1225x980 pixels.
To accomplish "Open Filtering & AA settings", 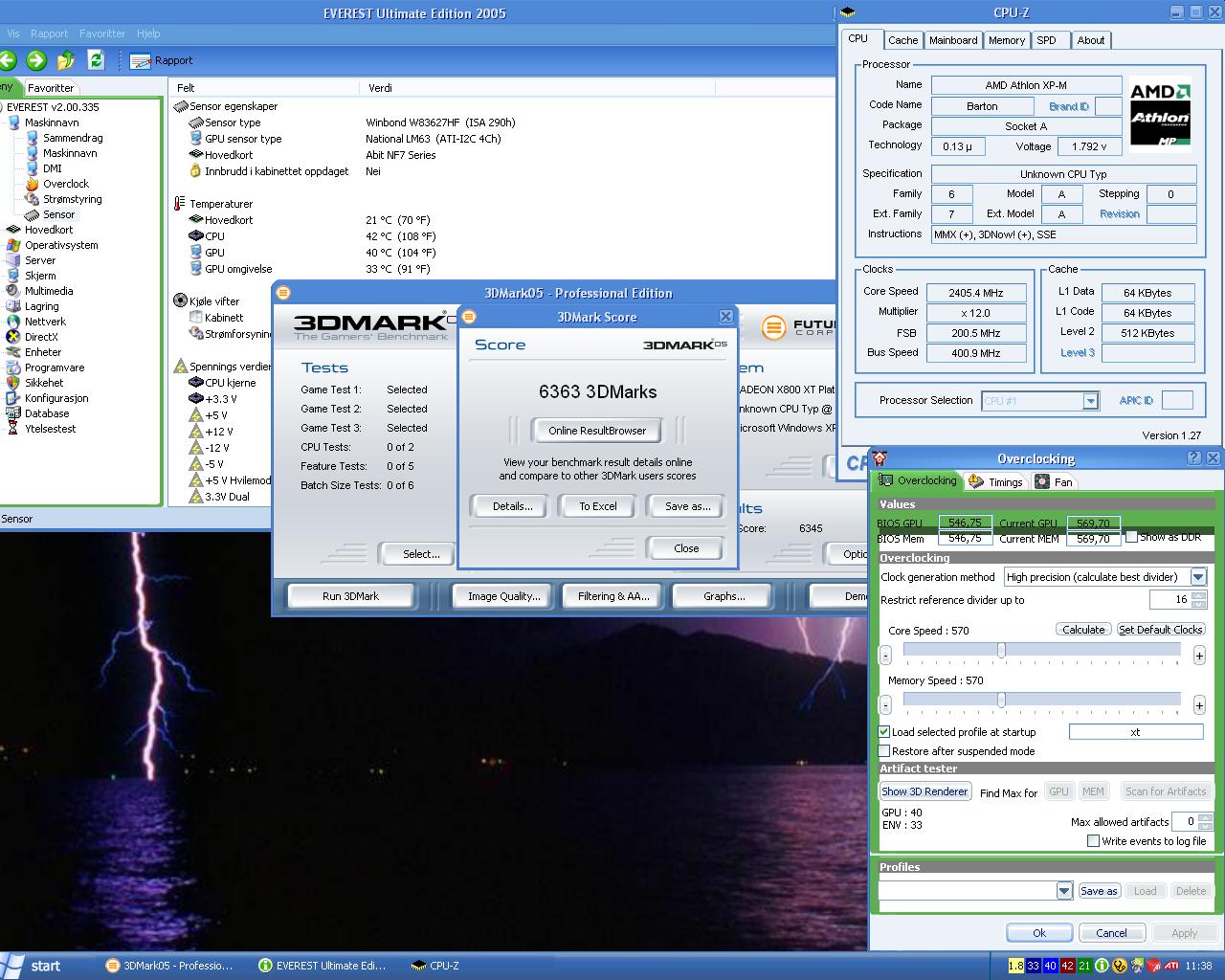I will (x=613, y=596).
